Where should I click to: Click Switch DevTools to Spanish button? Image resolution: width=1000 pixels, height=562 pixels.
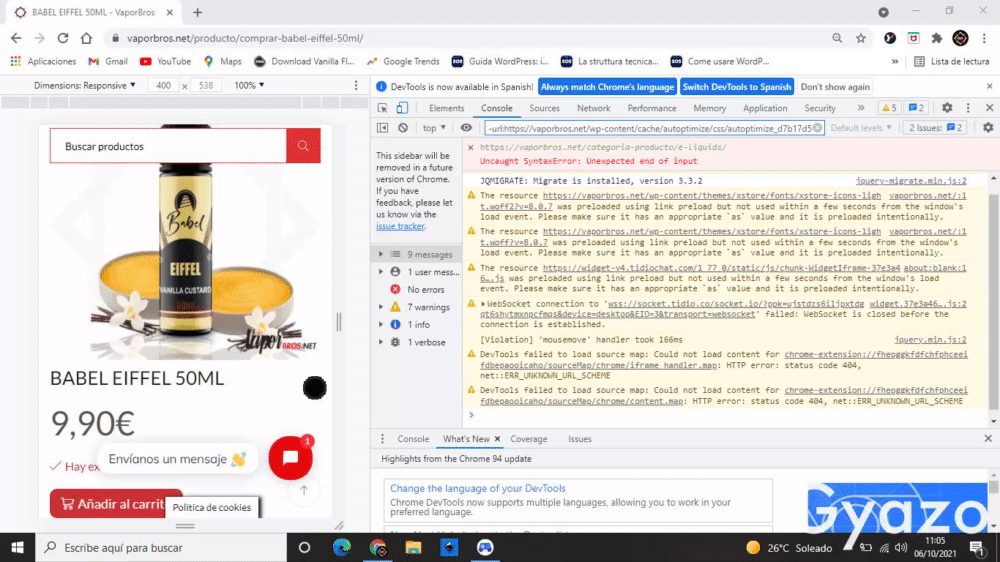(737, 87)
